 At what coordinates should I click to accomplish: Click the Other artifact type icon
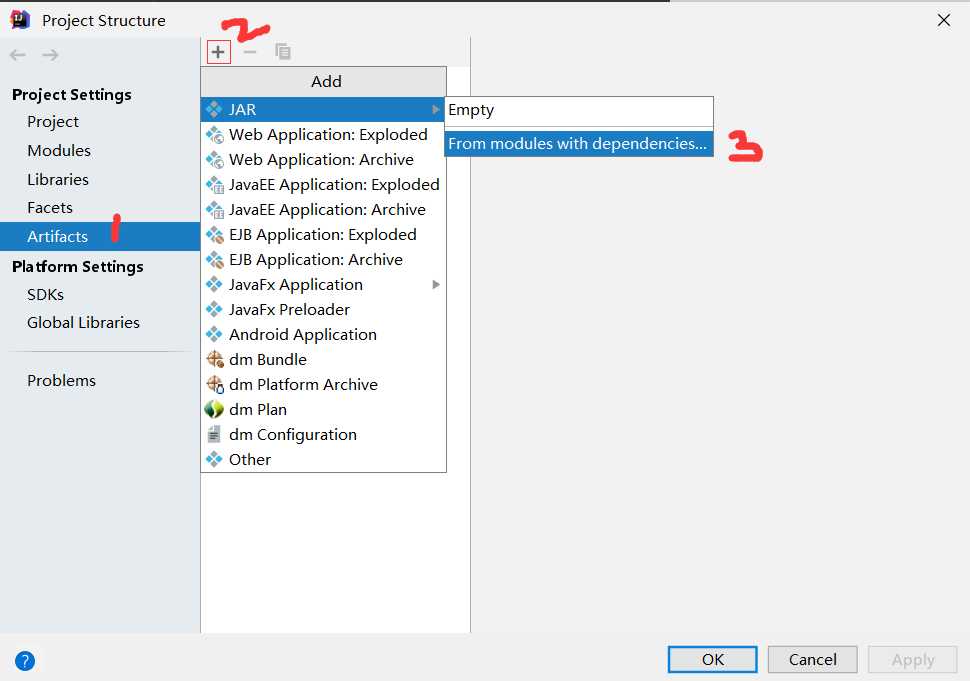point(214,460)
